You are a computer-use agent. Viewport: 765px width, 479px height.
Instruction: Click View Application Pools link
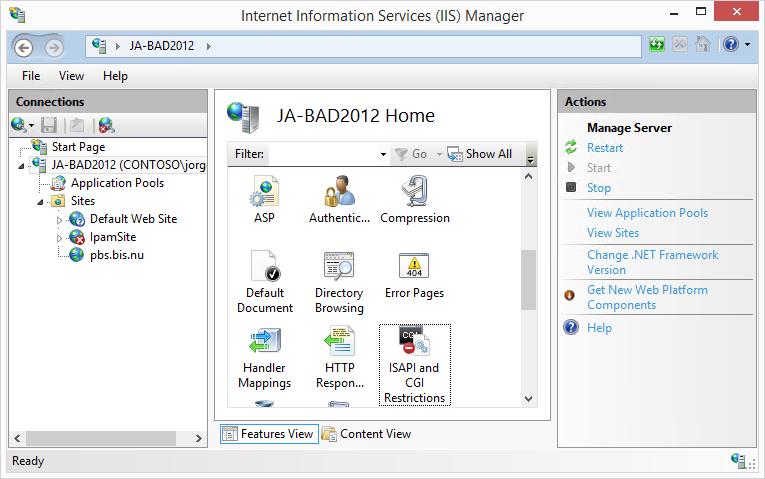click(x=647, y=213)
